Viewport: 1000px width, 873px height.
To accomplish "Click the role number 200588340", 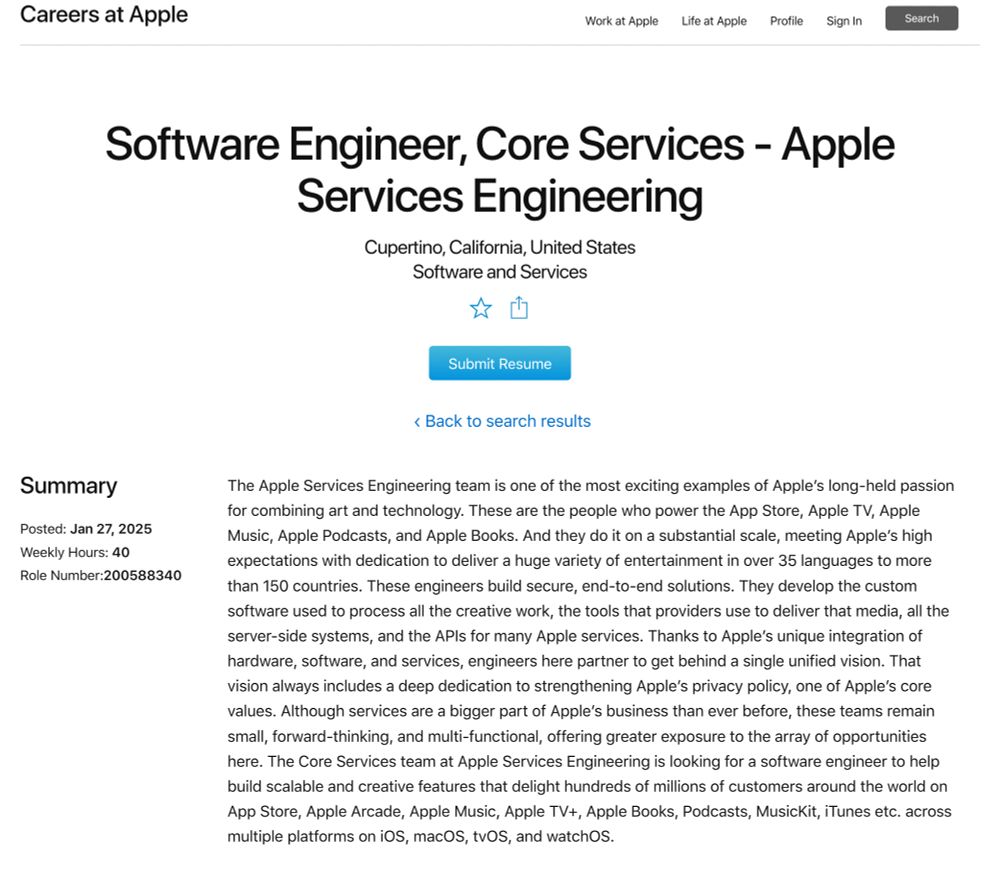I will pyautogui.click(x=142, y=575).
